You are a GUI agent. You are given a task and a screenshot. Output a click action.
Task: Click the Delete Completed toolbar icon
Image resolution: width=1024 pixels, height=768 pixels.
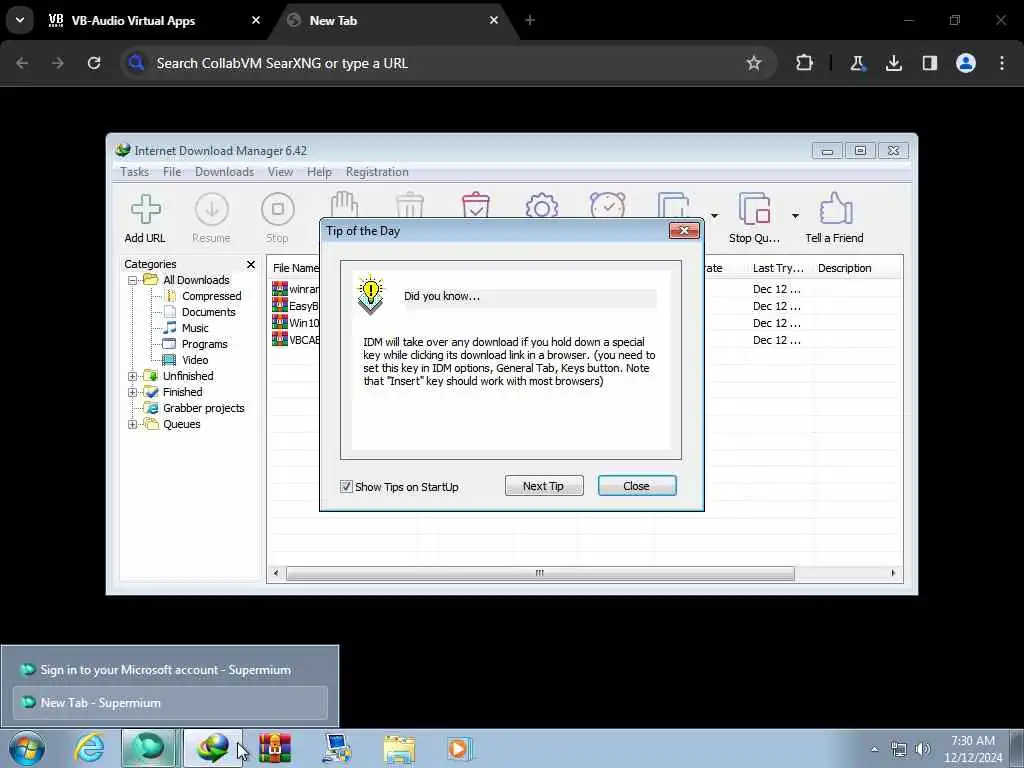pyautogui.click(x=476, y=204)
